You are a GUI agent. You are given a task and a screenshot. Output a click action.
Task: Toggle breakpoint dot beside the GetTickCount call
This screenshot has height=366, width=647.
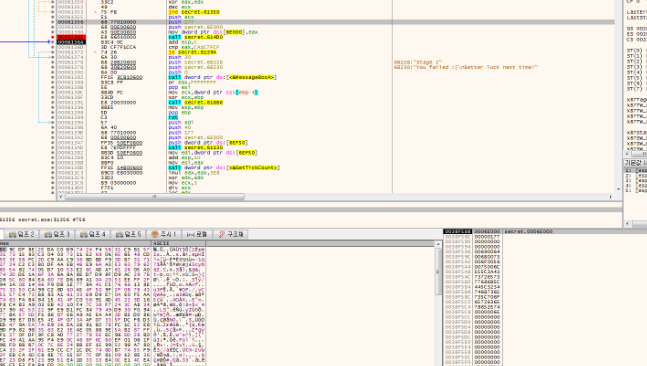coord(52,168)
